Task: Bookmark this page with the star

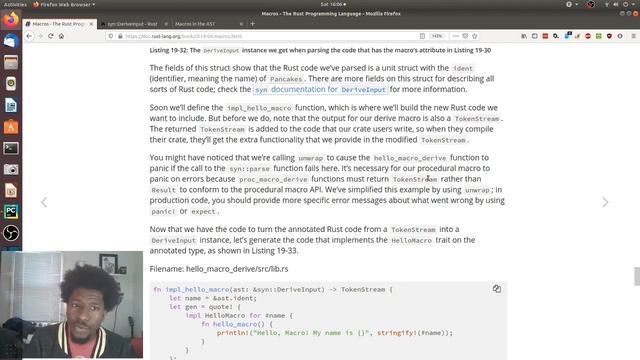Action: point(475,36)
